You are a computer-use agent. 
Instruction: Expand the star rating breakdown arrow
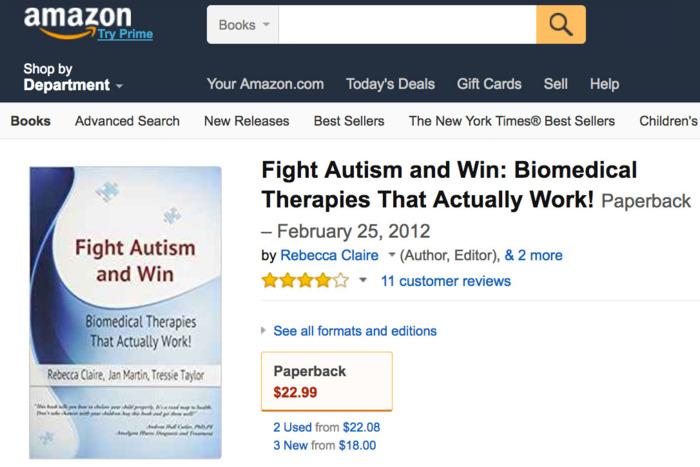363,281
